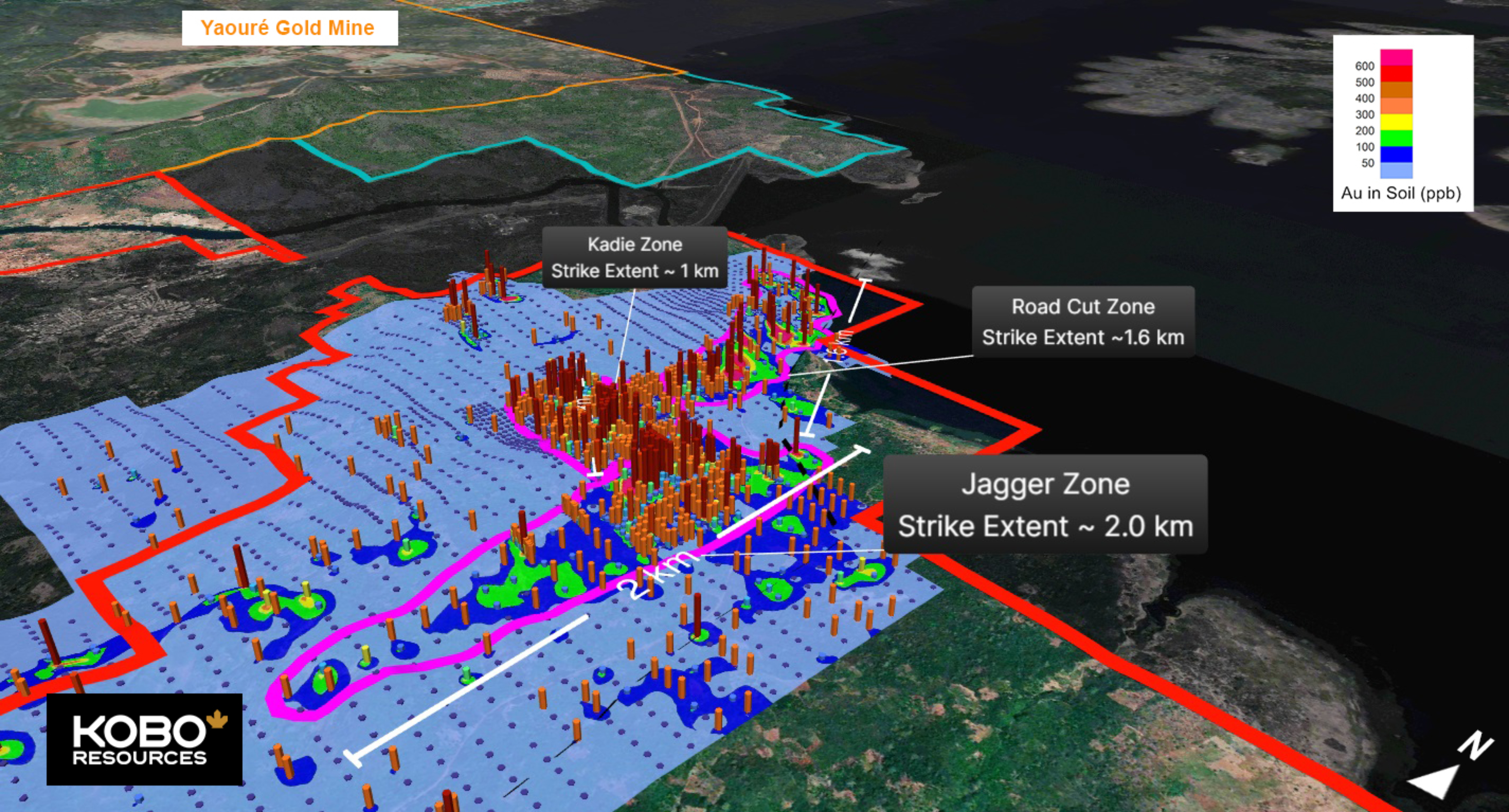
Task: Select the green 100 ppb legend color
Action: point(1396,138)
